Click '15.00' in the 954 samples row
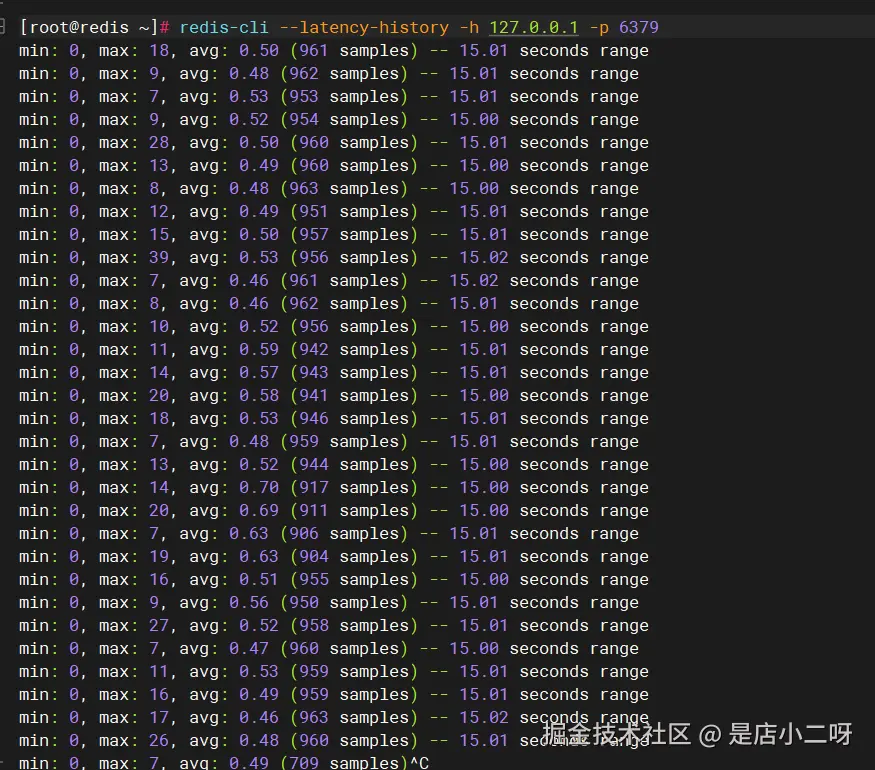875x770 pixels. pyautogui.click(x=474, y=119)
